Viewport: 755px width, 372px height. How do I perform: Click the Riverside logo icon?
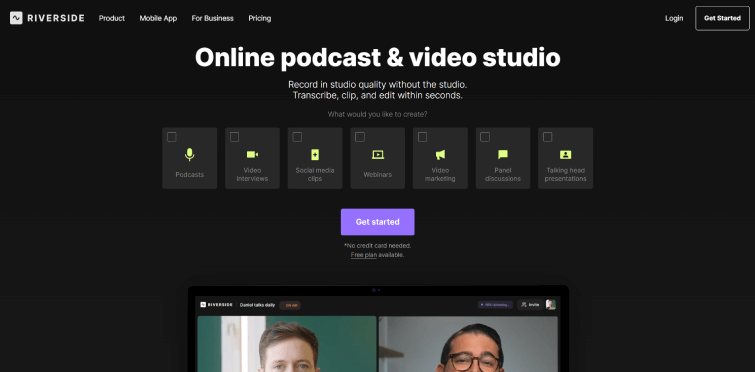(x=16, y=18)
